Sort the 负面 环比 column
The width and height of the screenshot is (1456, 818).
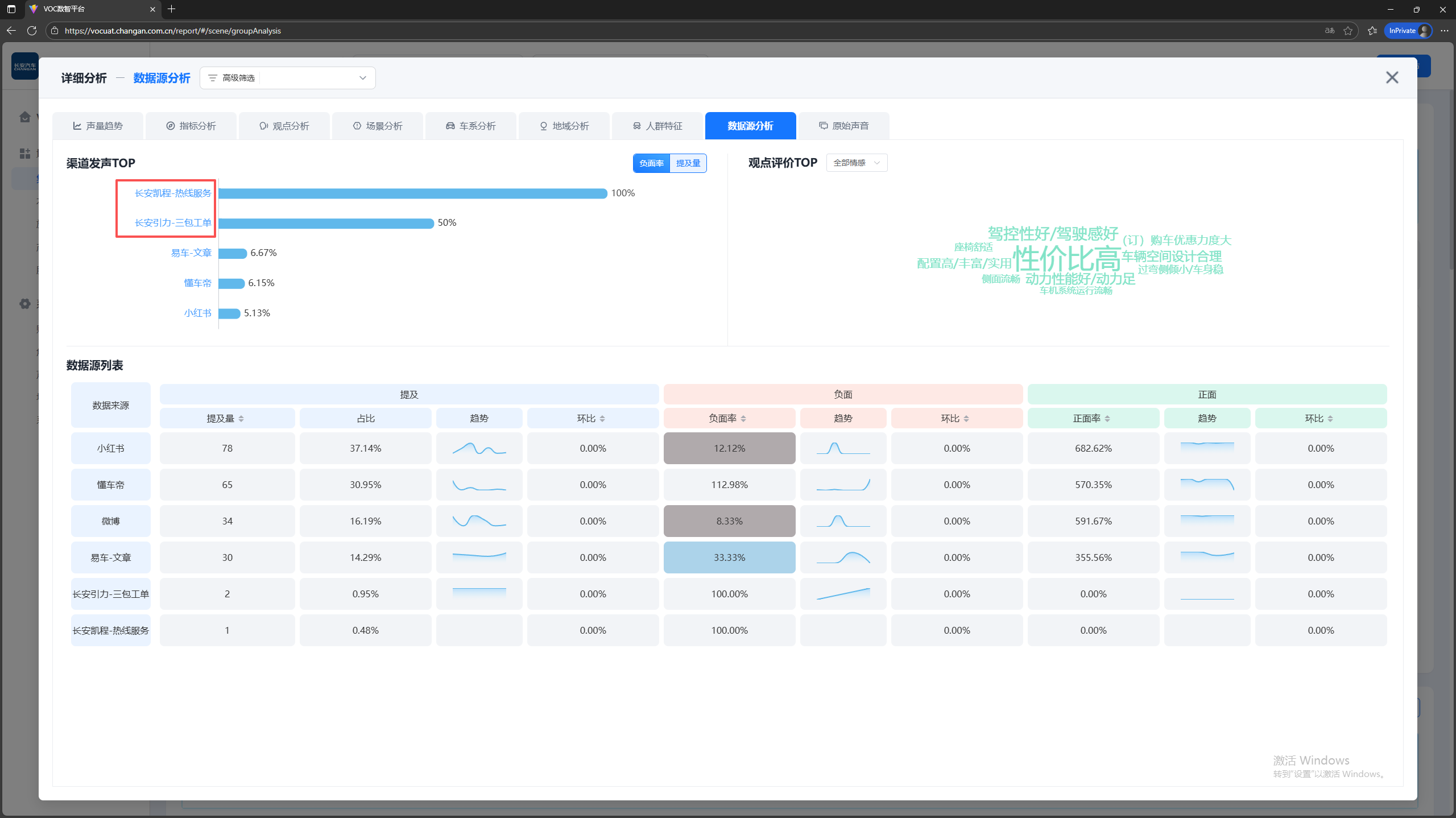click(x=966, y=419)
